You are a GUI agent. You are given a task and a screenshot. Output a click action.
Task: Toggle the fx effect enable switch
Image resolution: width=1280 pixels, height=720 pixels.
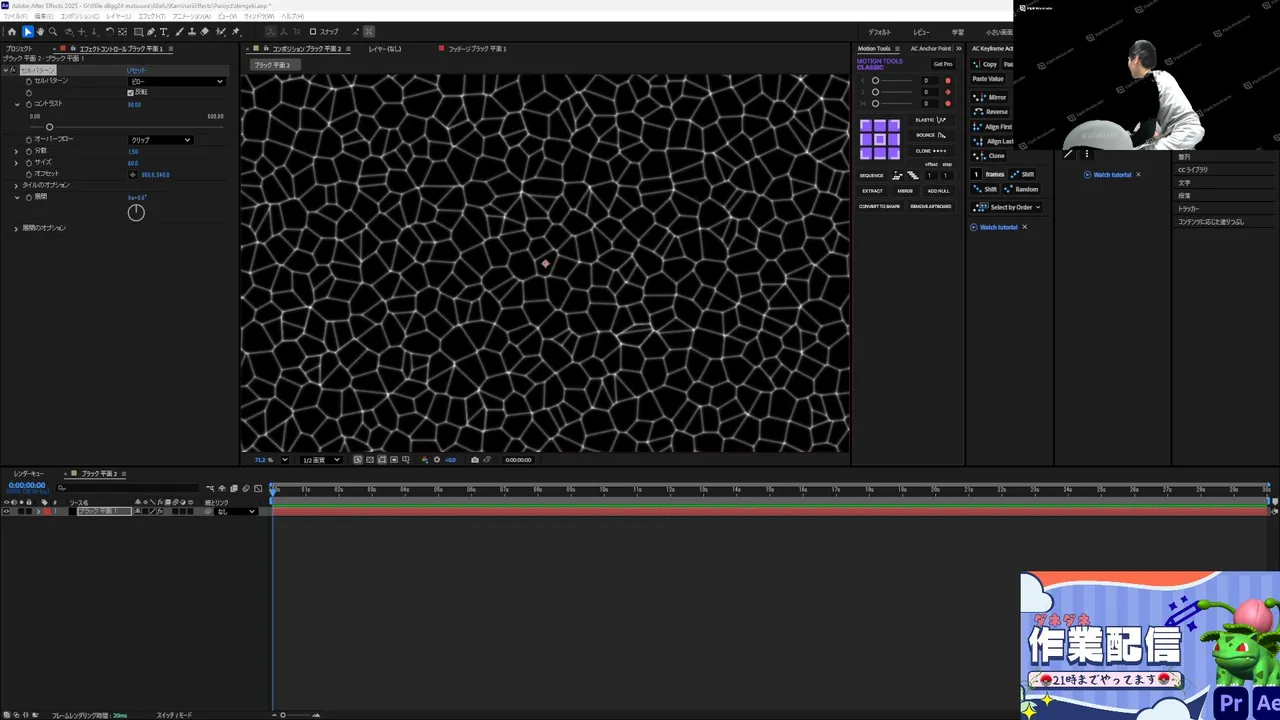13,70
